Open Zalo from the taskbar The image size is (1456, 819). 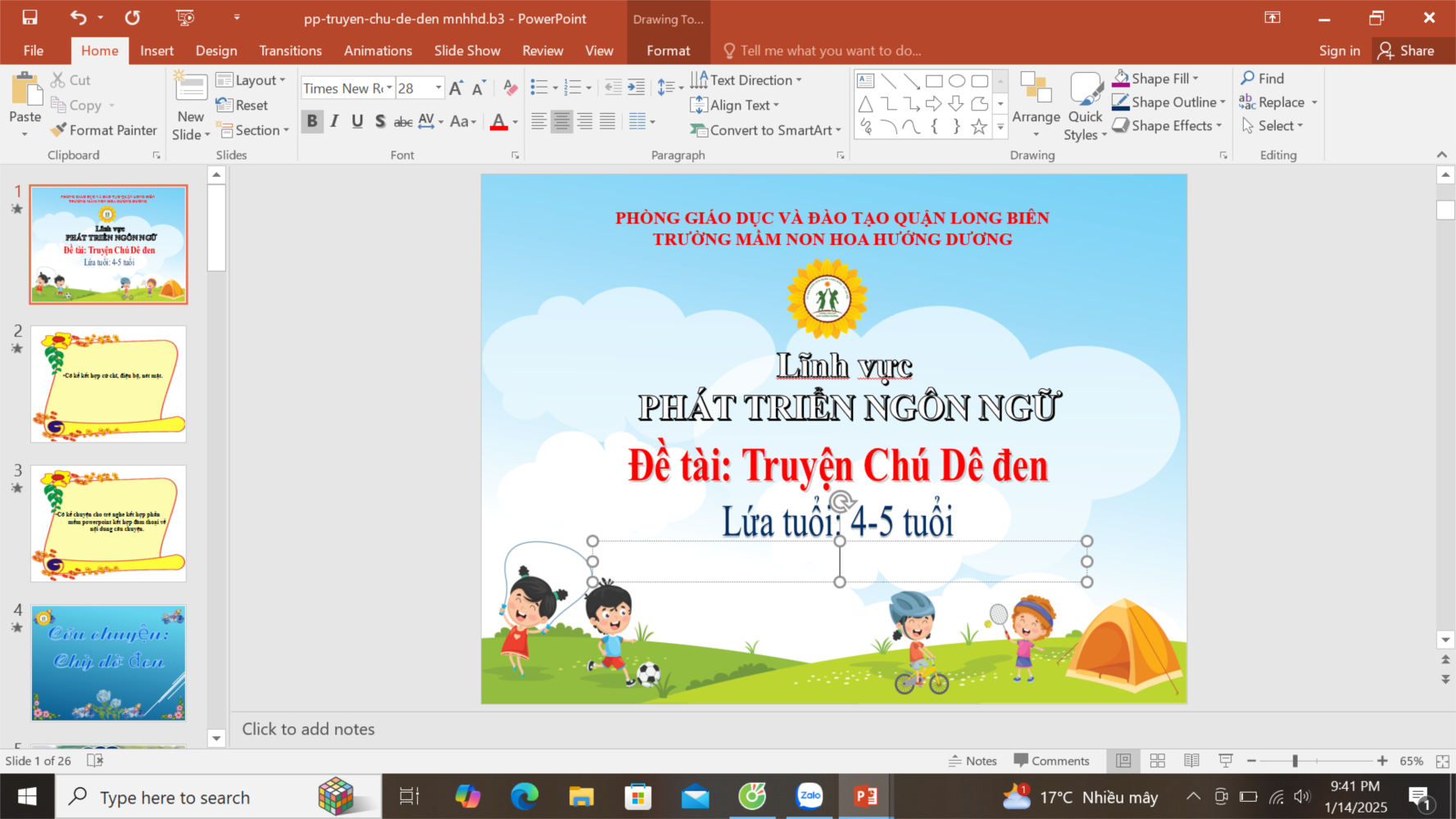[x=810, y=796]
